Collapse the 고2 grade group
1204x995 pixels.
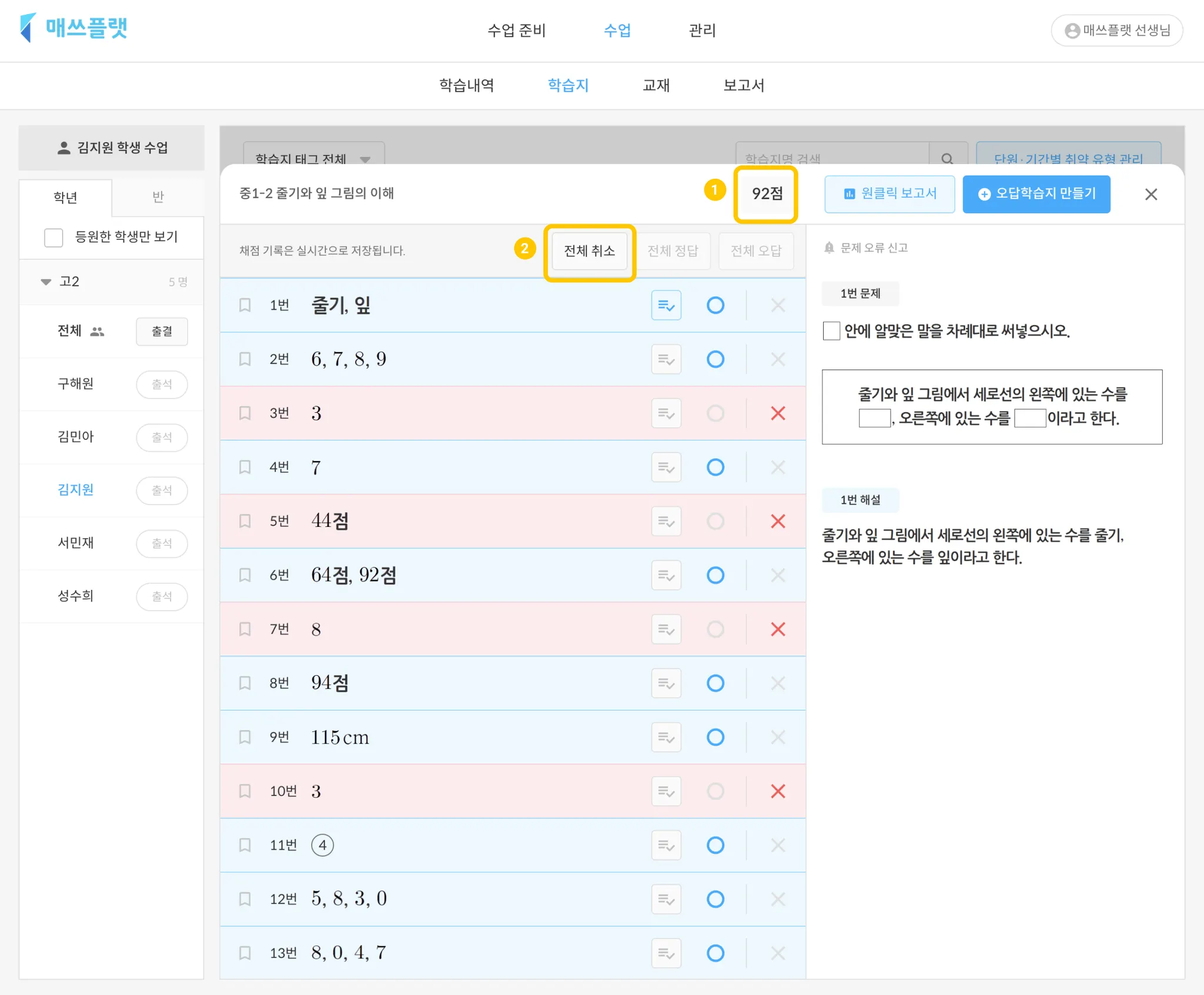46,282
